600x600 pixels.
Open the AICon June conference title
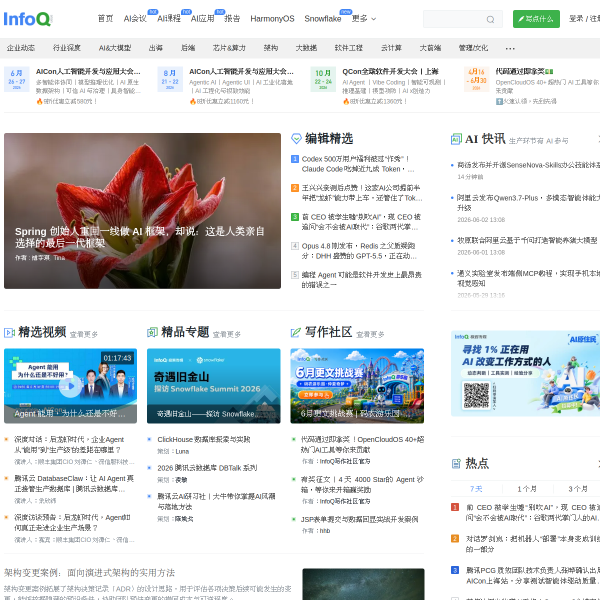pos(88,72)
